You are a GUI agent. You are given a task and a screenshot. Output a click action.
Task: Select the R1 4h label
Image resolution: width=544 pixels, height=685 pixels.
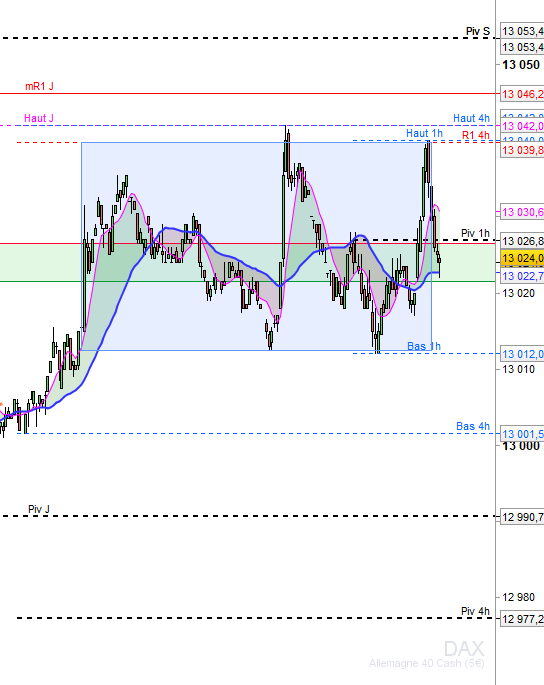(476, 135)
